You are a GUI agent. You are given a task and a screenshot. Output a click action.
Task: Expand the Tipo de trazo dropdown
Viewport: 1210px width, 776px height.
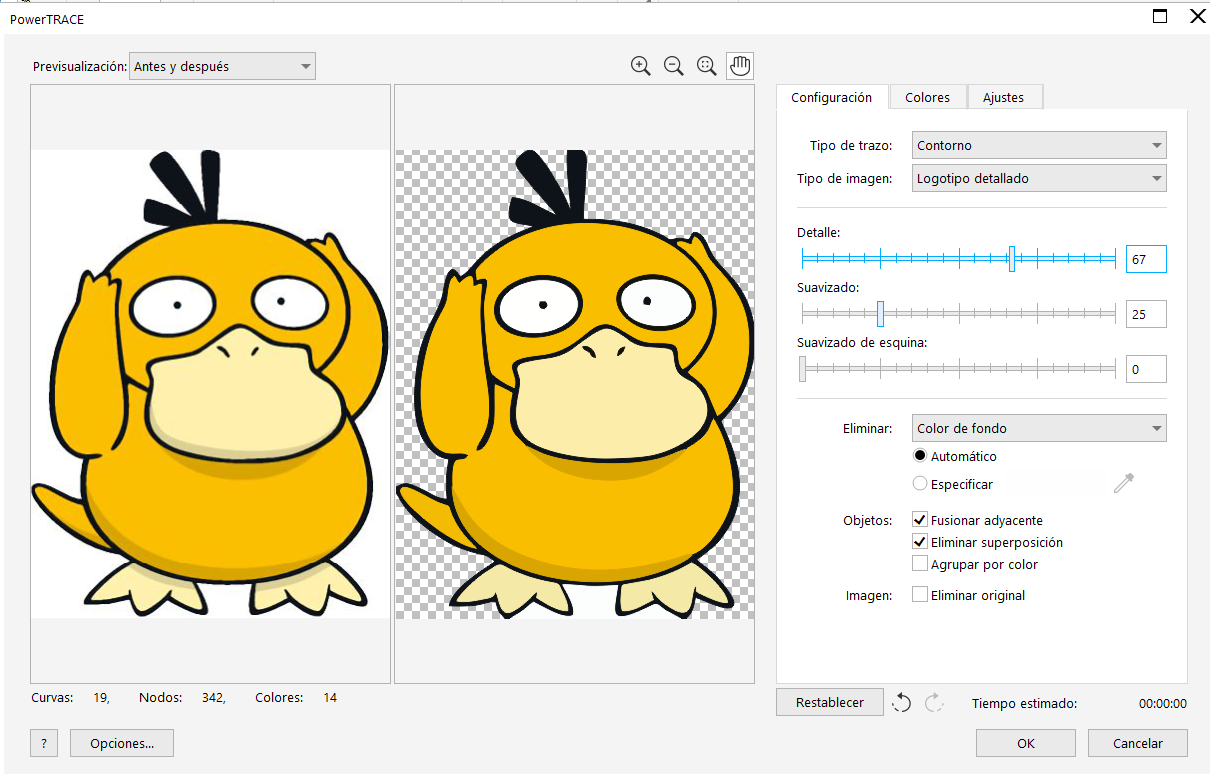(x=1039, y=145)
